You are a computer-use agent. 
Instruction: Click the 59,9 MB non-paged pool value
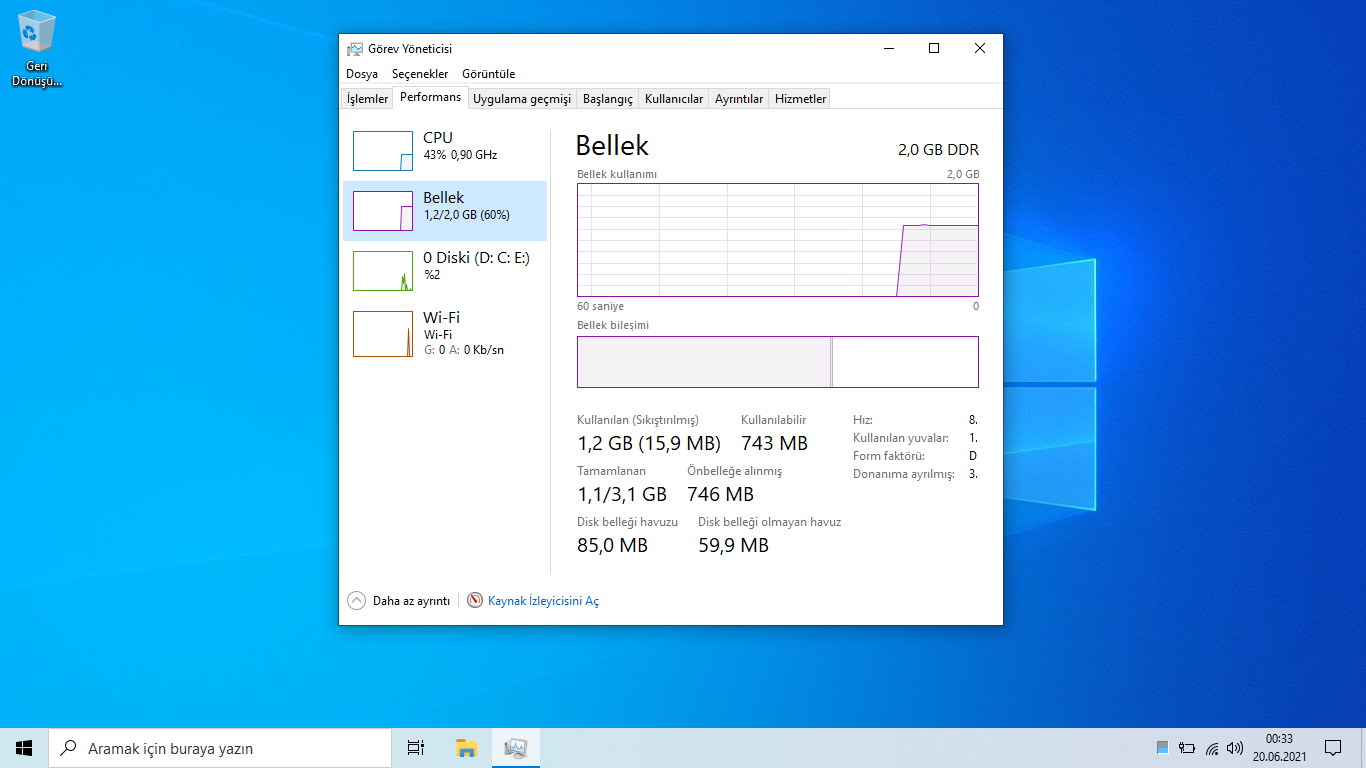[x=734, y=545]
